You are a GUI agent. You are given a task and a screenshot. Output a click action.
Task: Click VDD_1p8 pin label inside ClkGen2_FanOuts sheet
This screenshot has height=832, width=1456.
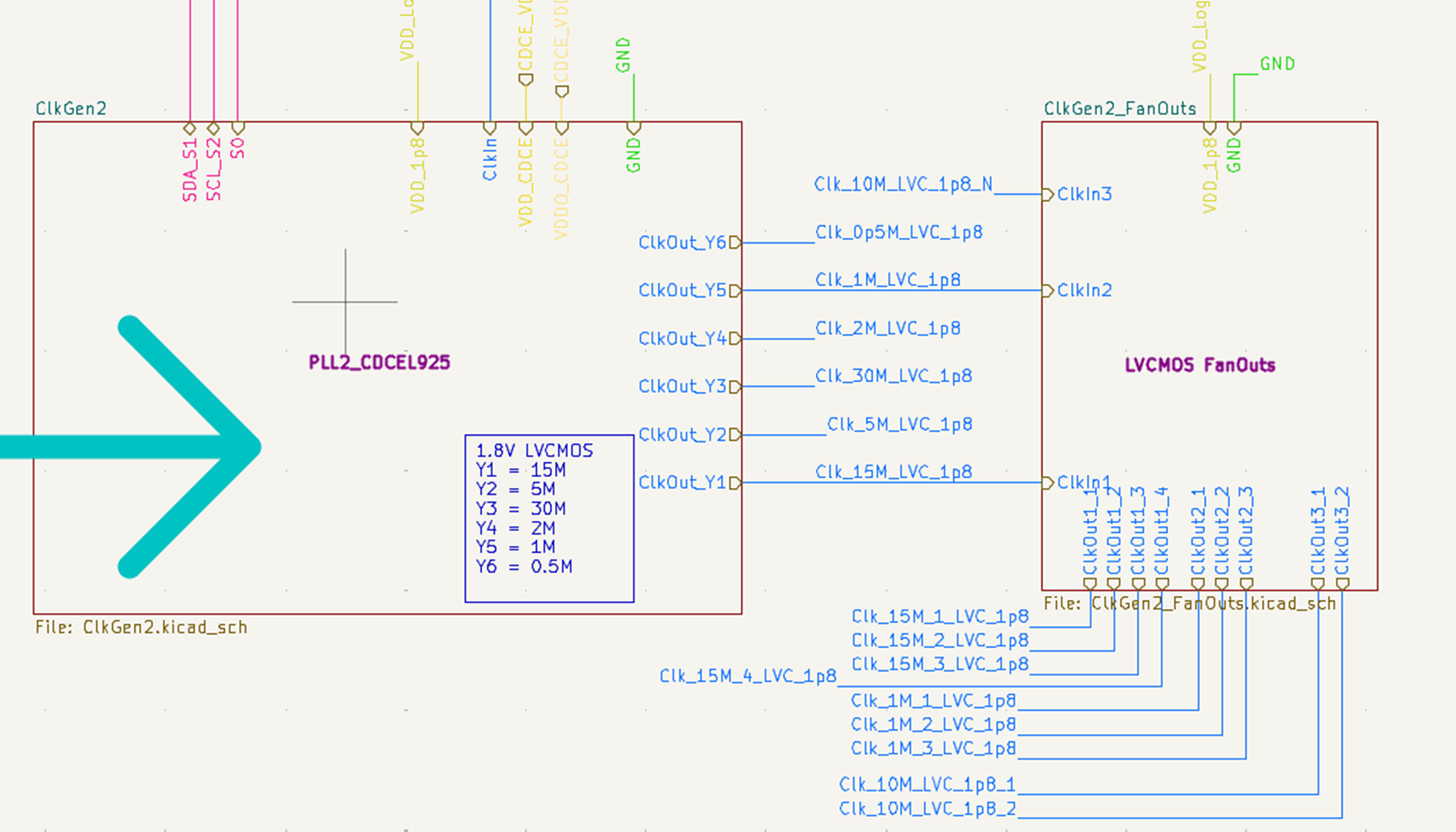point(1210,175)
